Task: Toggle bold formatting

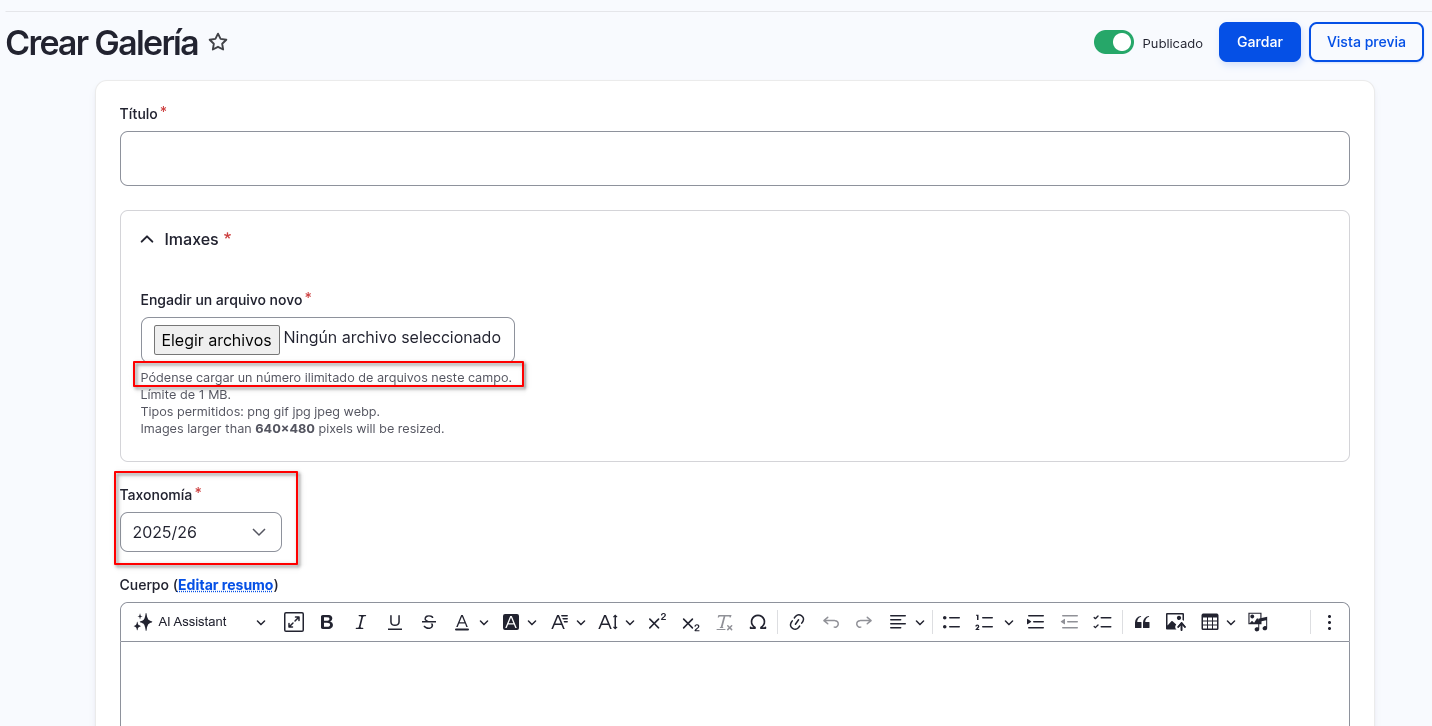Action: coord(327,622)
